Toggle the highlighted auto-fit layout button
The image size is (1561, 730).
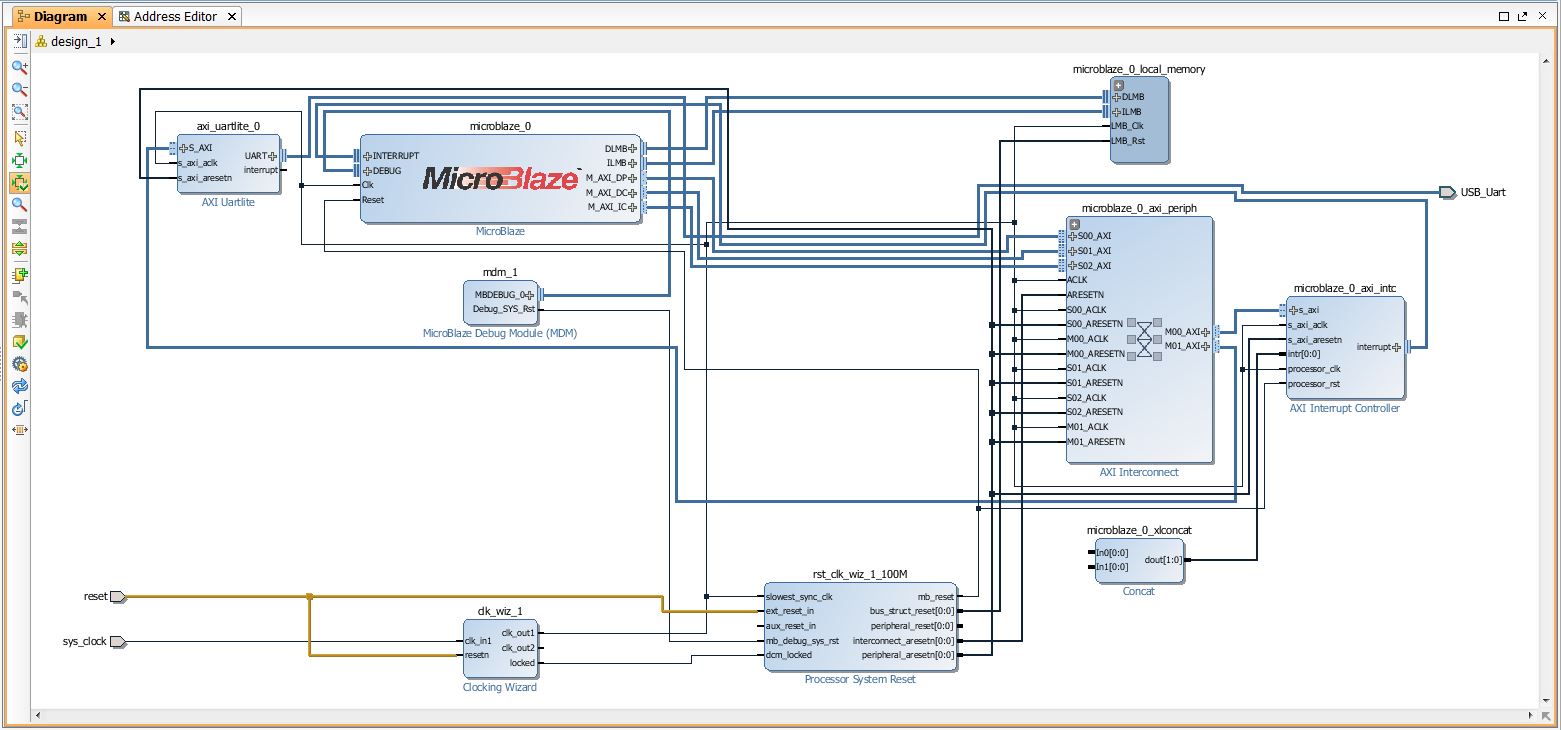click(x=19, y=183)
